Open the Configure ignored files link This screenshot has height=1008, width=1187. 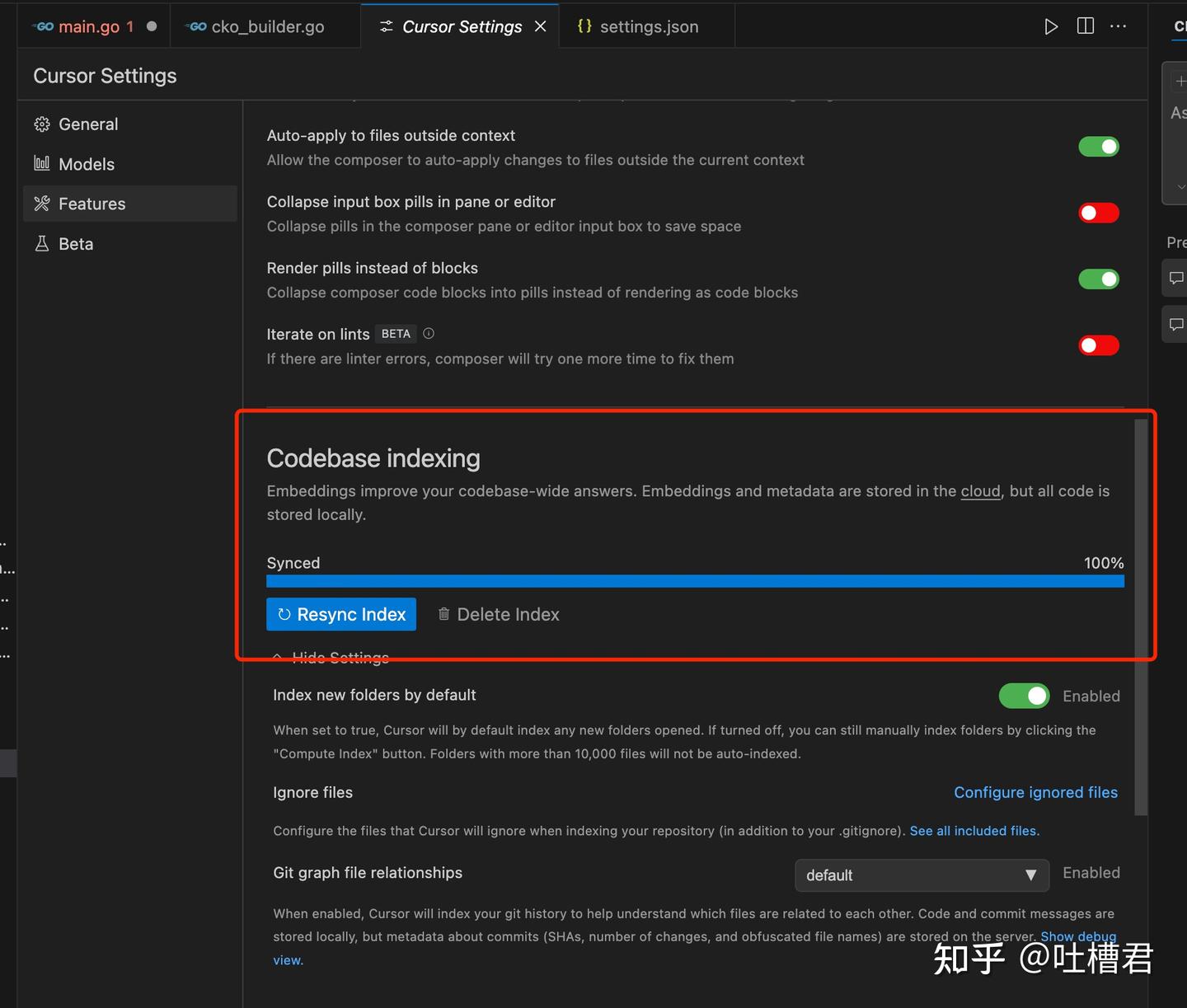(x=1035, y=792)
